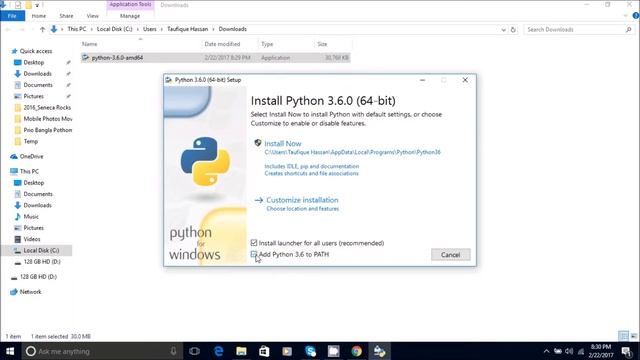Open Task View on taskbar

[x=195, y=351]
